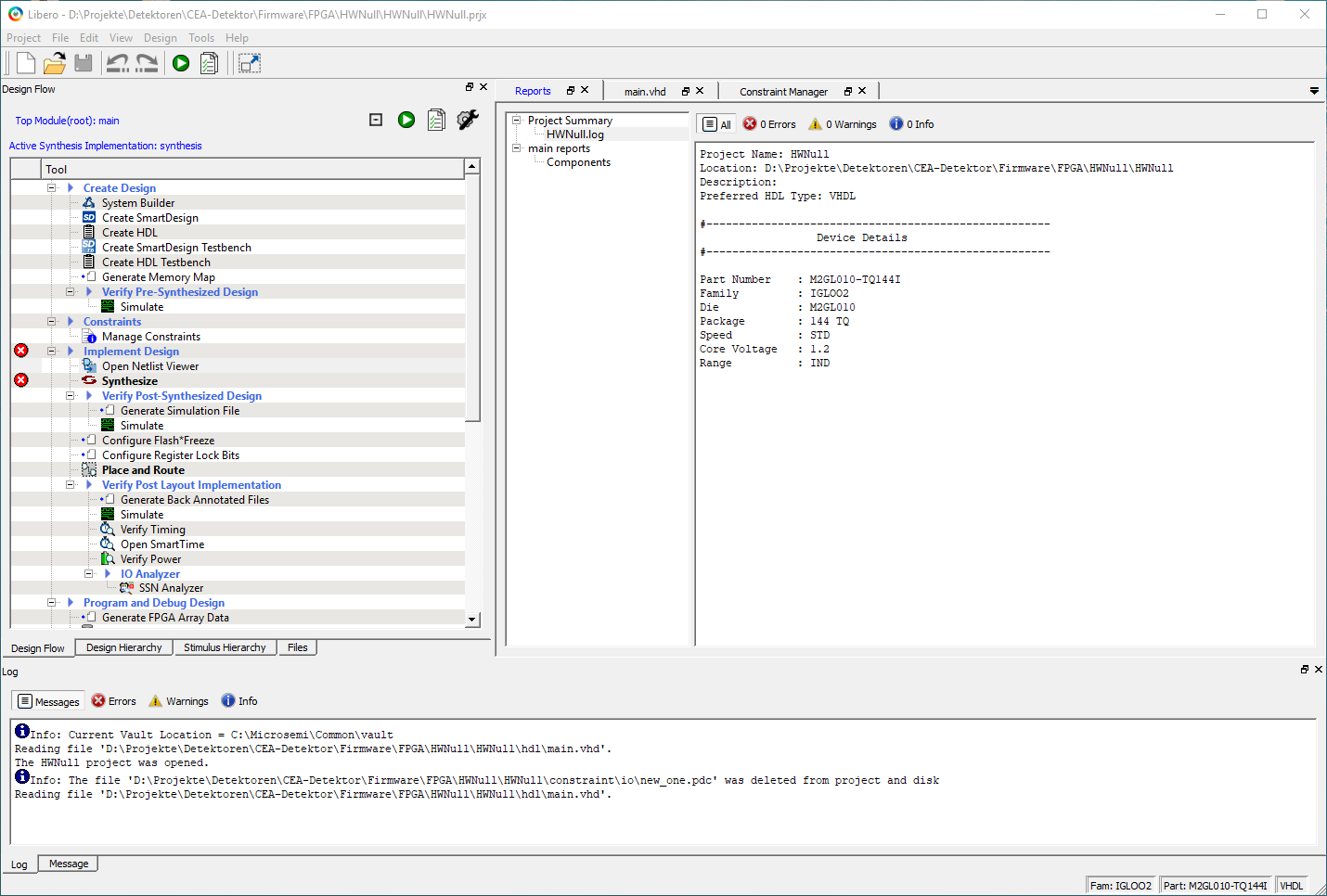Open the wrench-and-gear configure options icon
This screenshot has width=1327, height=896.
point(468,120)
